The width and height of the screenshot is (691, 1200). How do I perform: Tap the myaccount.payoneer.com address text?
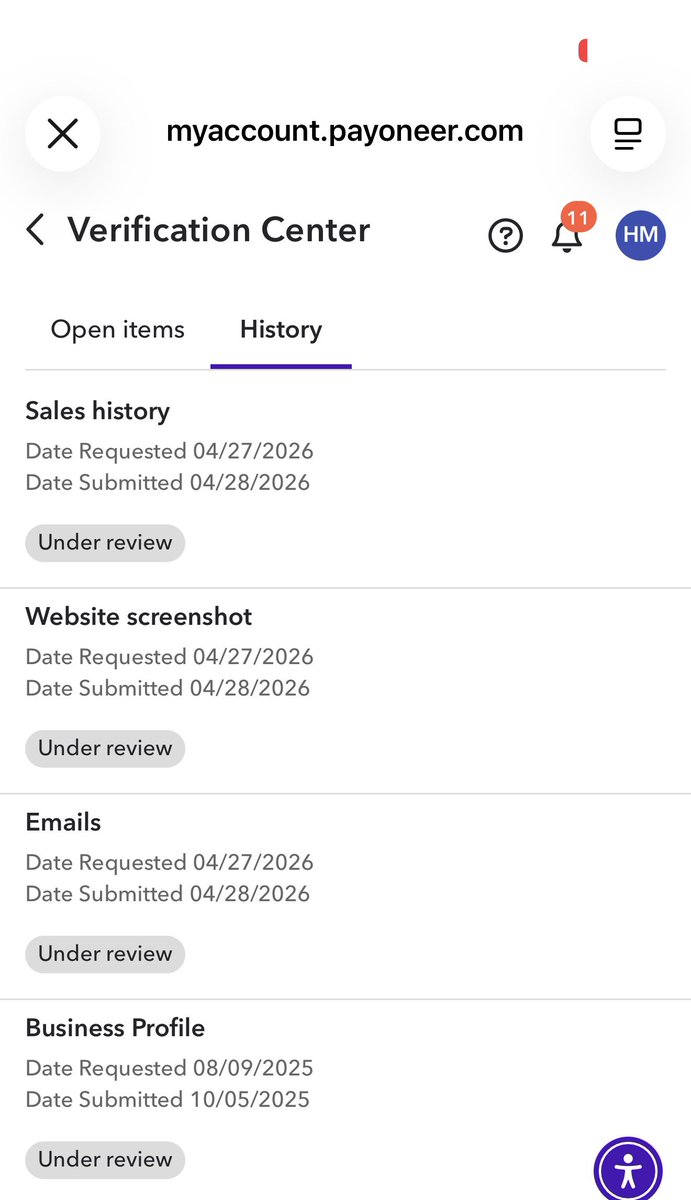pos(345,131)
